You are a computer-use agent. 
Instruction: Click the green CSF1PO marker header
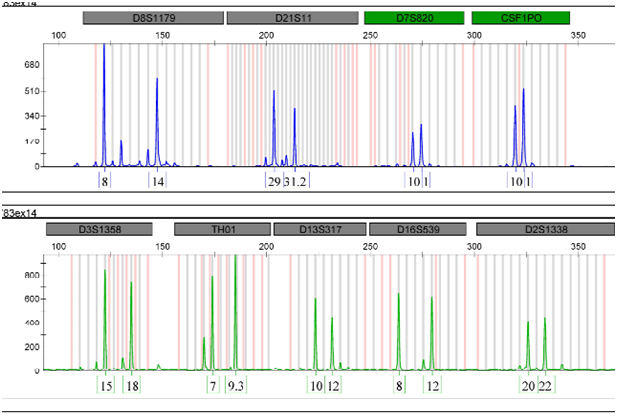tap(520, 19)
